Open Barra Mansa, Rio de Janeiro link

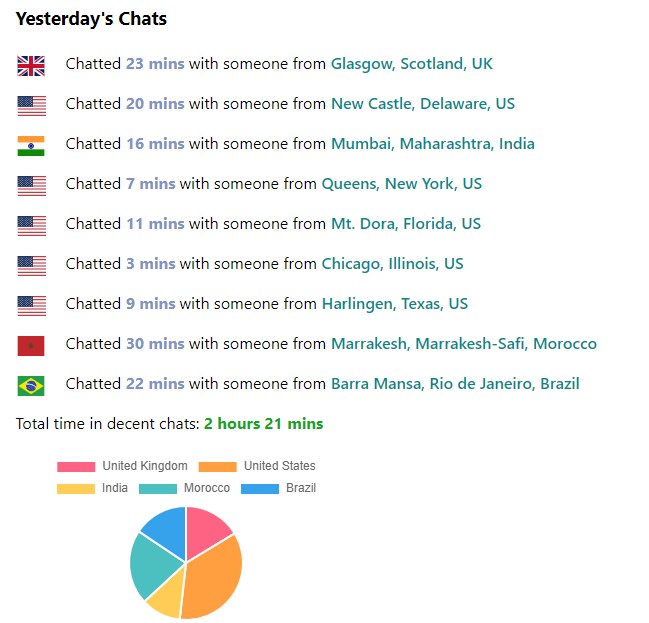[x=455, y=384]
